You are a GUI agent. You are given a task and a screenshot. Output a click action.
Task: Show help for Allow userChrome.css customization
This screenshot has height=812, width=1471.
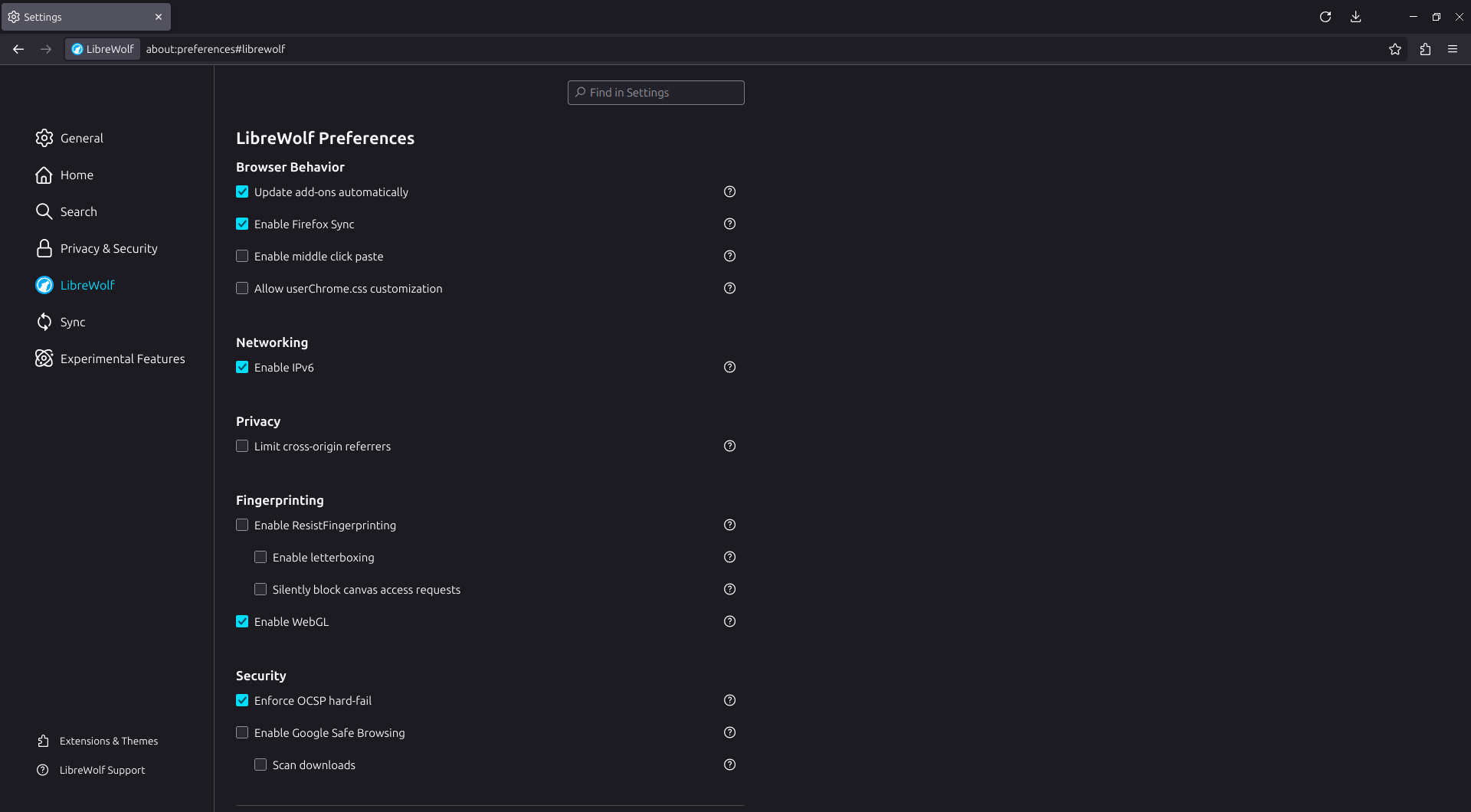[730, 288]
